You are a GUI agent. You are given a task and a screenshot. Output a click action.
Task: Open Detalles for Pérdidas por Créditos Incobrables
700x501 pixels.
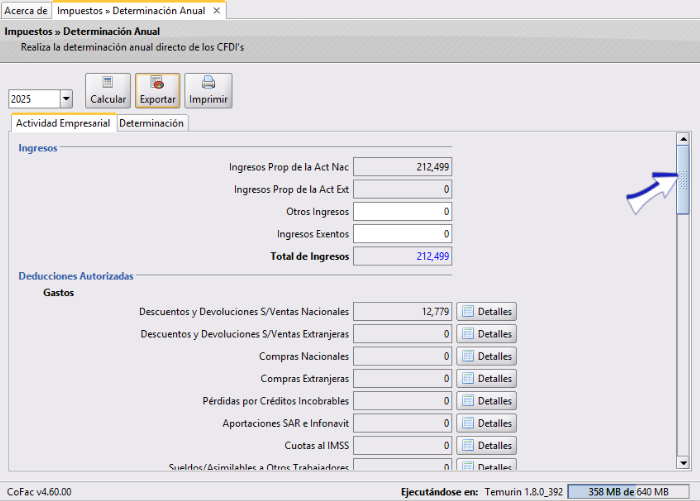[x=486, y=401]
